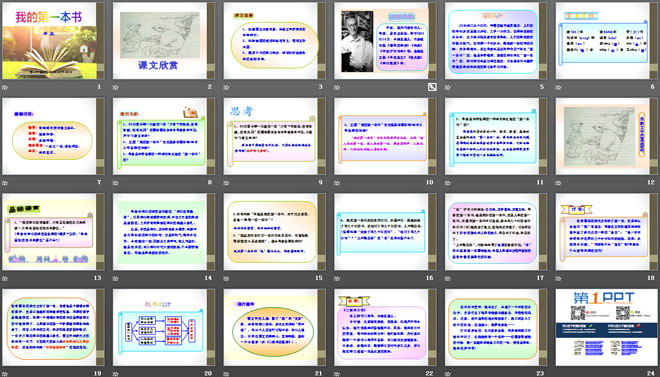Image resolution: width=660 pixels, height=377 pixels.
Task: Click the animation star icon below slide 8
Action: click(116, 183)
